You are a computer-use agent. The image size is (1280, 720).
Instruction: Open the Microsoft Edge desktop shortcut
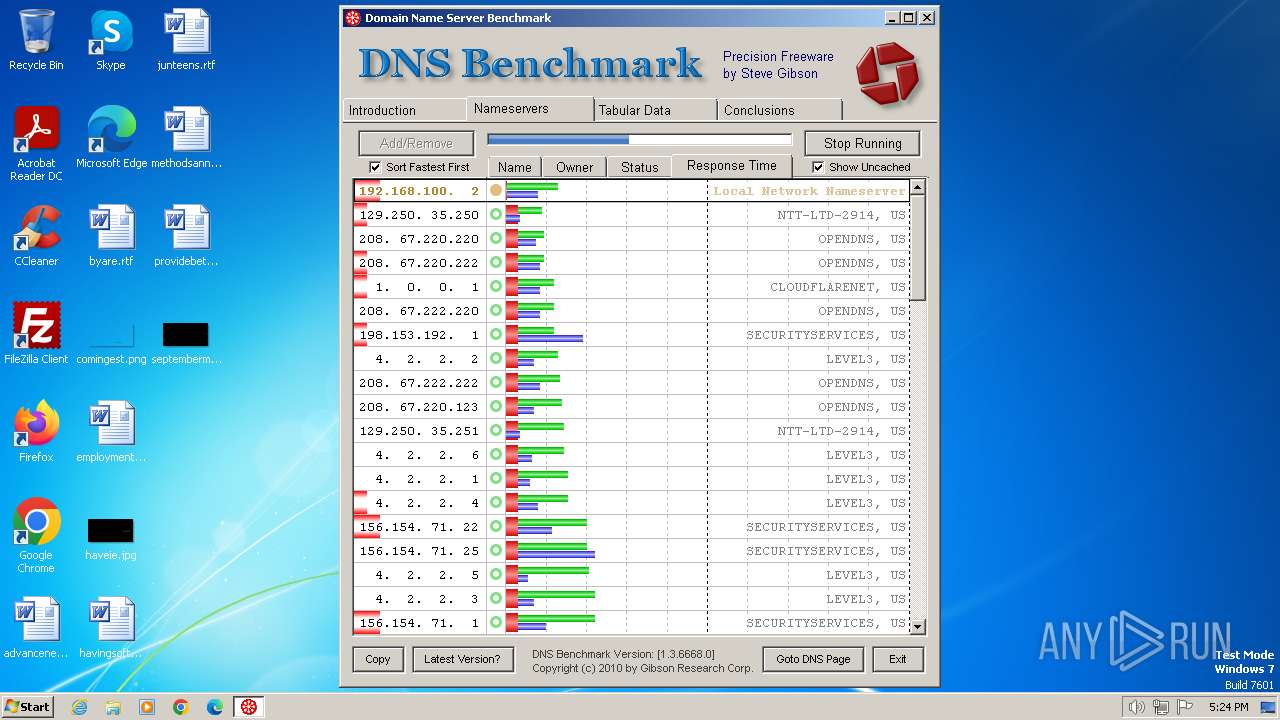point(111,137)
